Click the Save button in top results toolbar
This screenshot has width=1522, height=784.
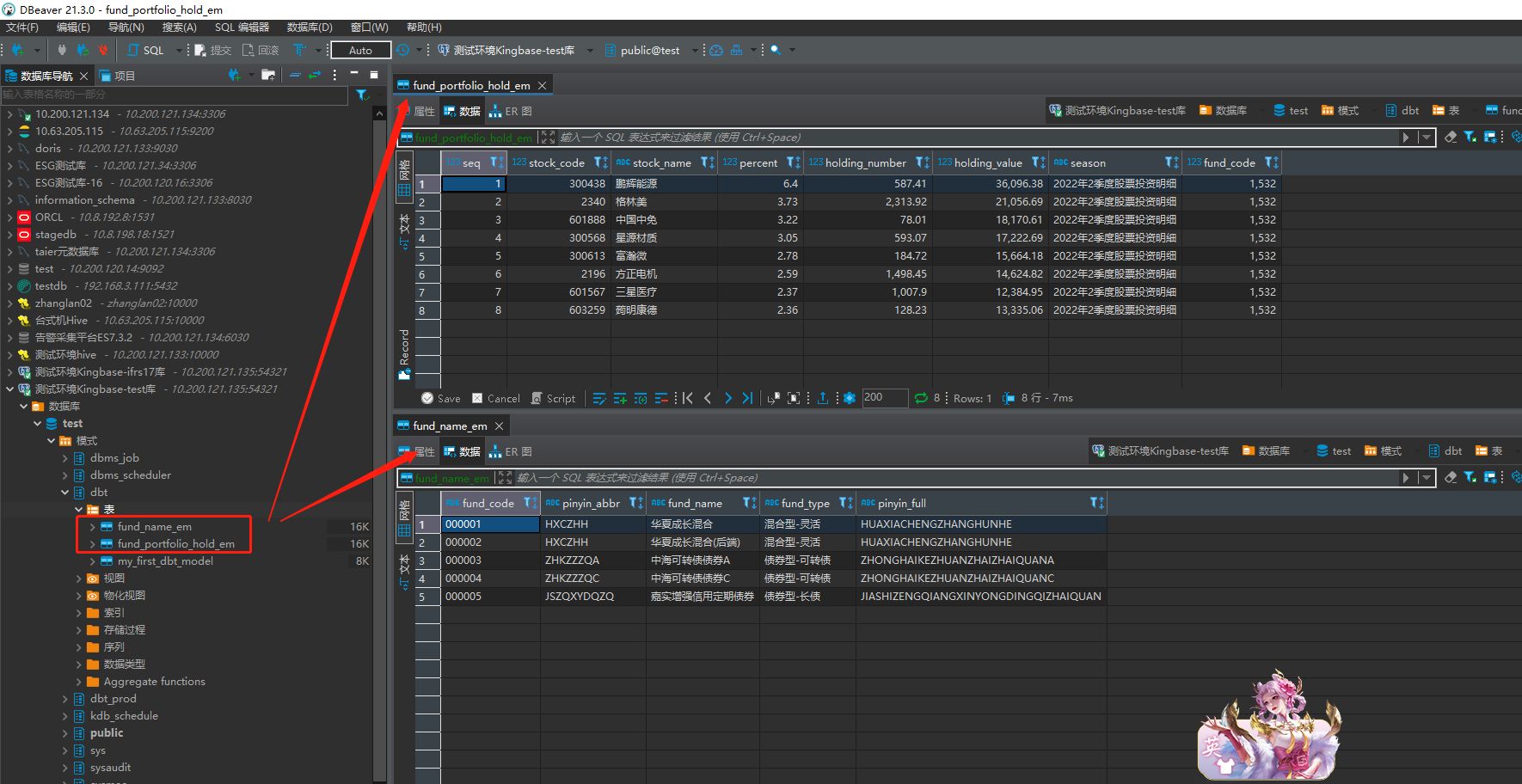click(x=441, y=398)
